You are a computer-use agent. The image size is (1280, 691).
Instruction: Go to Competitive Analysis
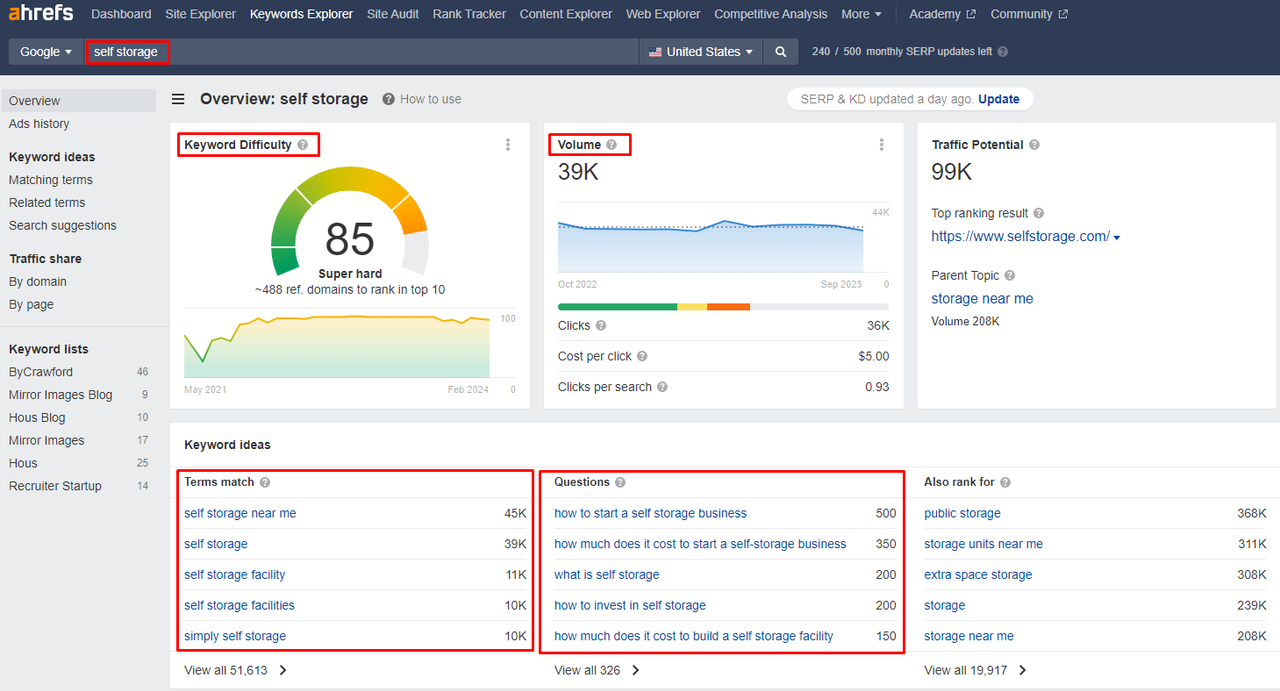(x=771, y=14)
